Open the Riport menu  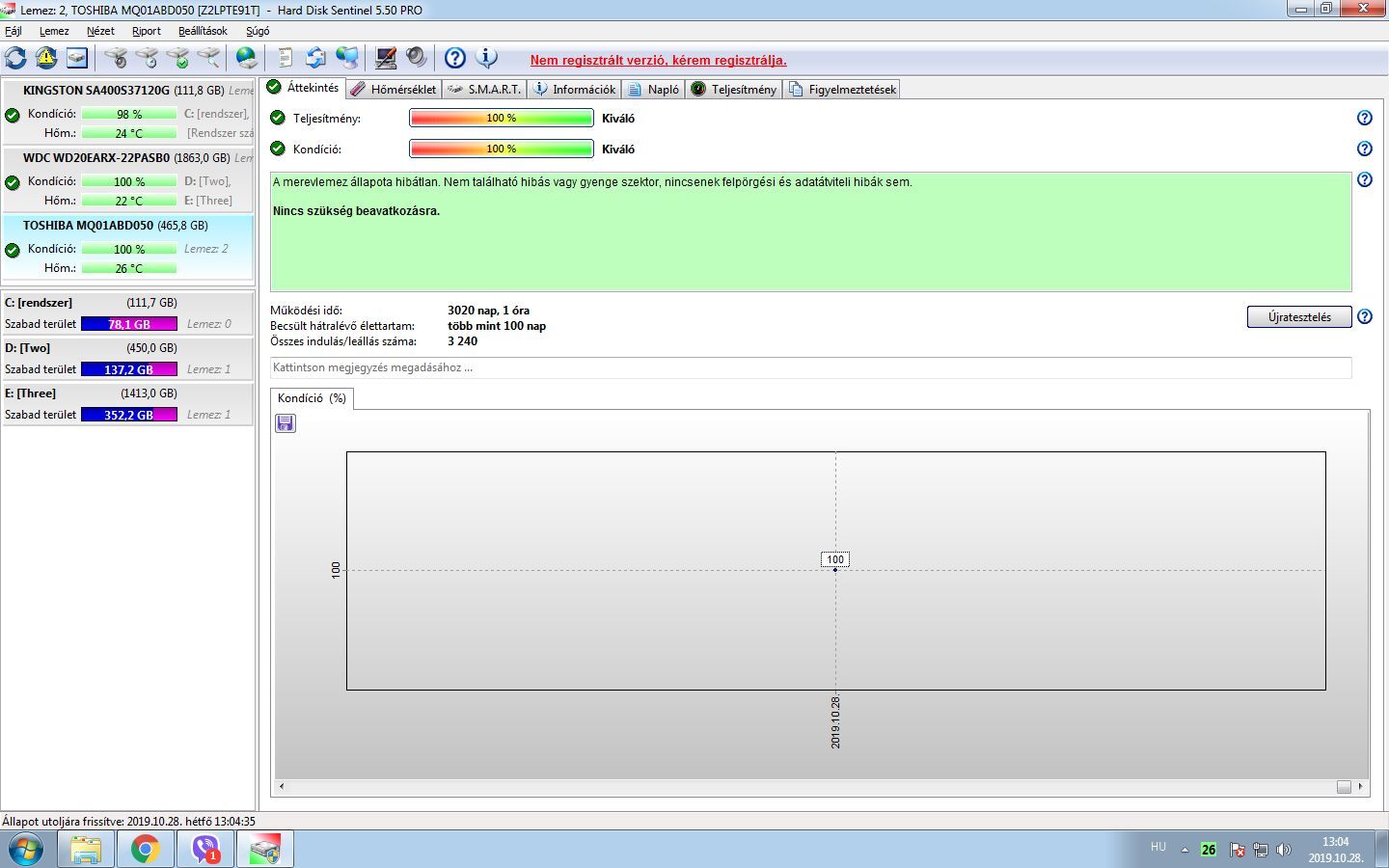coord(147,31)
